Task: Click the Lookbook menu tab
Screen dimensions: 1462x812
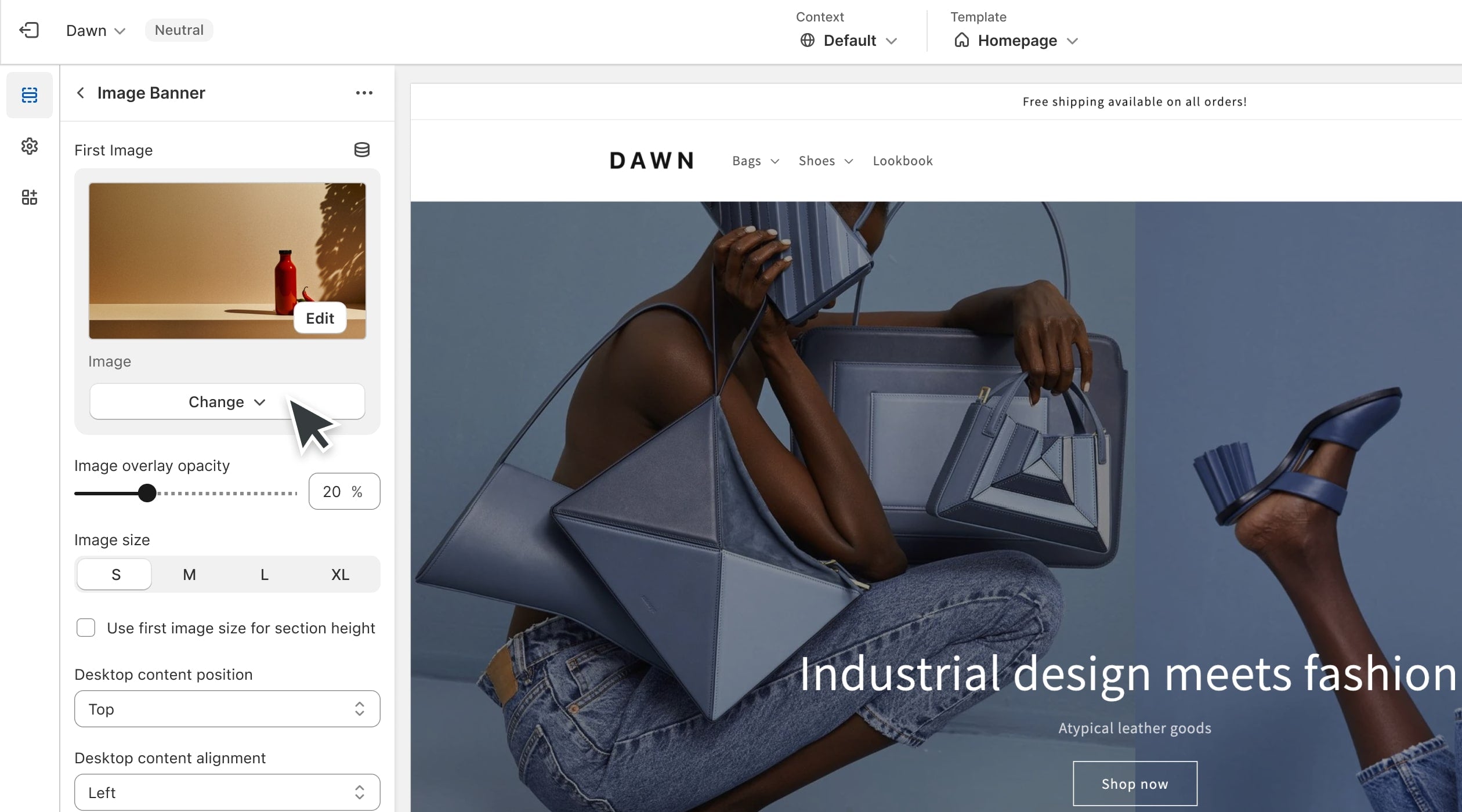Action: click(902, 160)
